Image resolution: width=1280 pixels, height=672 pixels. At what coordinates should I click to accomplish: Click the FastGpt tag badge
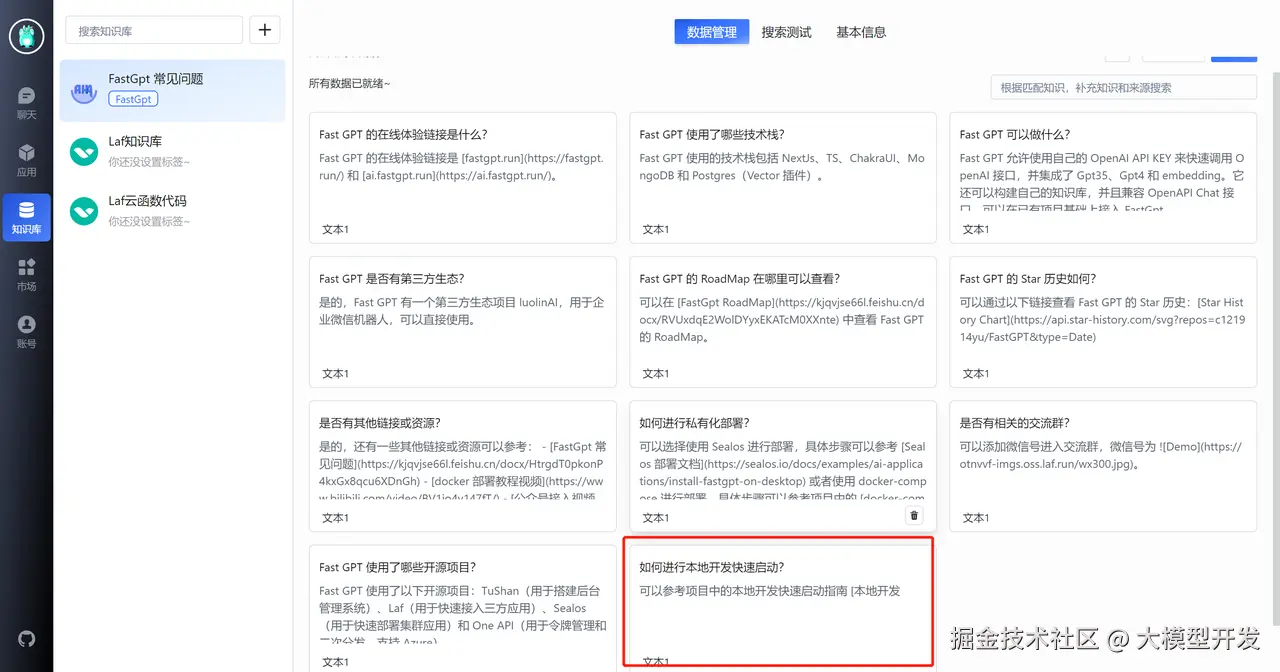coord(133,99)
